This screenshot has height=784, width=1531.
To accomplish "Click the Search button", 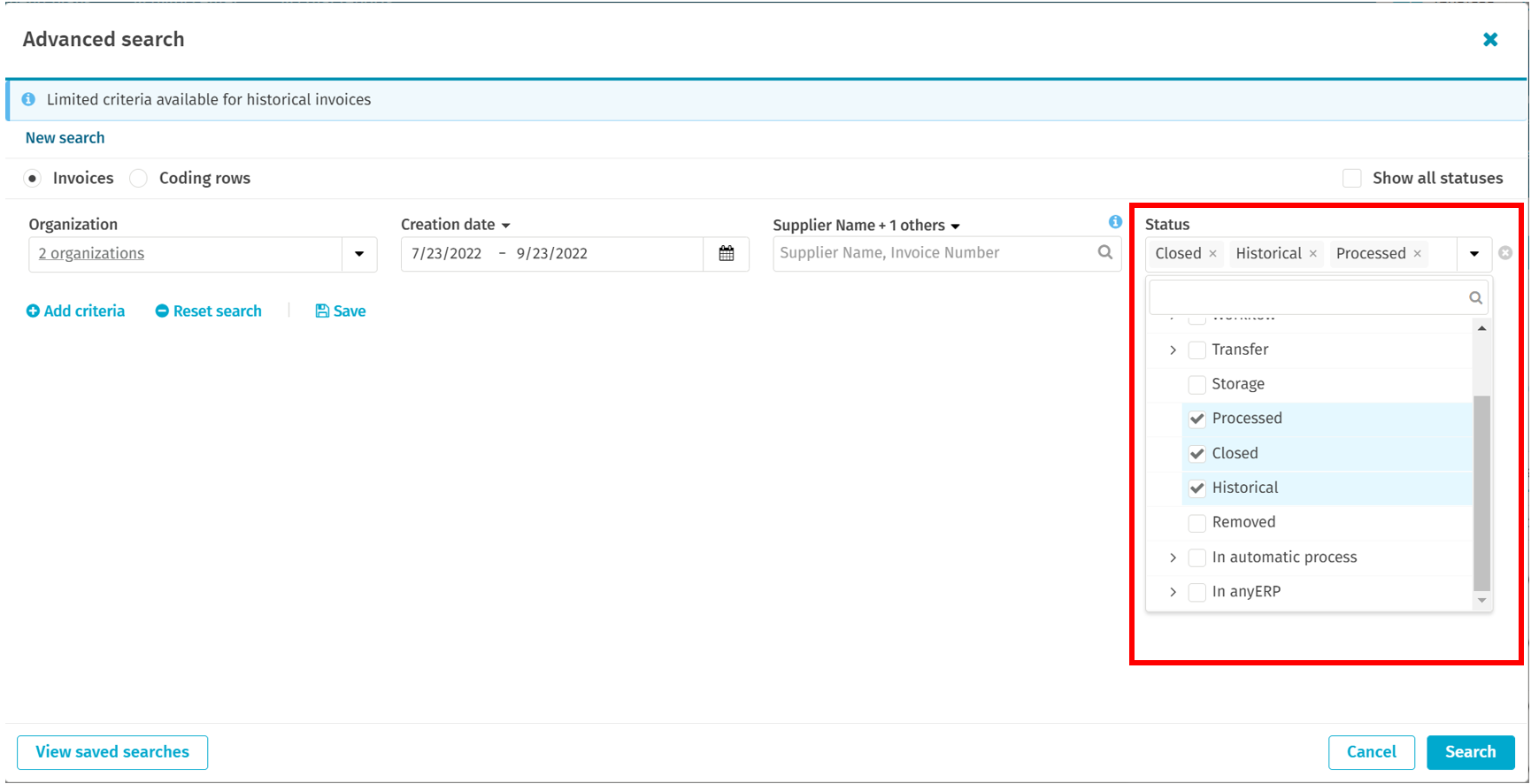I will click(x=1470, y=752).
